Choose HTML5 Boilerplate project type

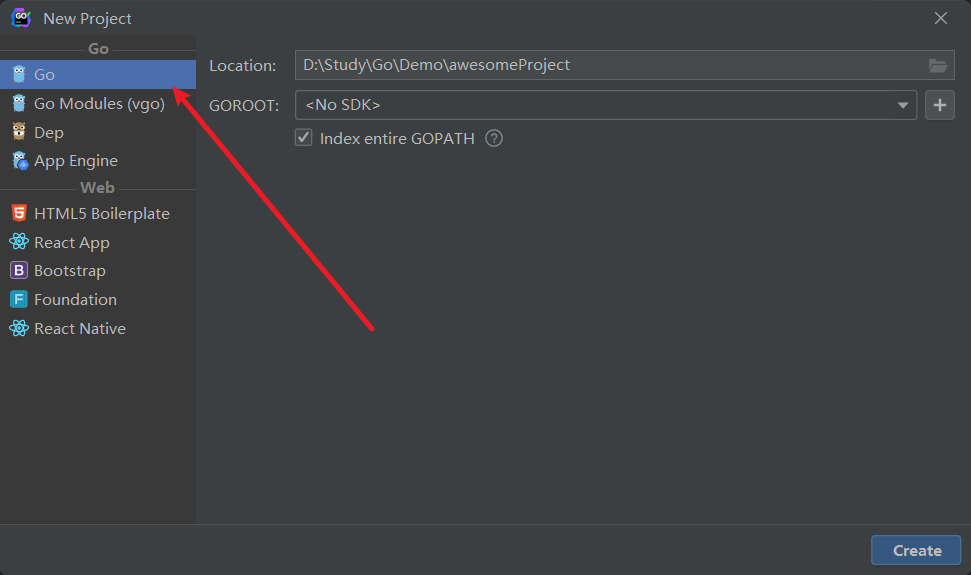coord(98,214)
